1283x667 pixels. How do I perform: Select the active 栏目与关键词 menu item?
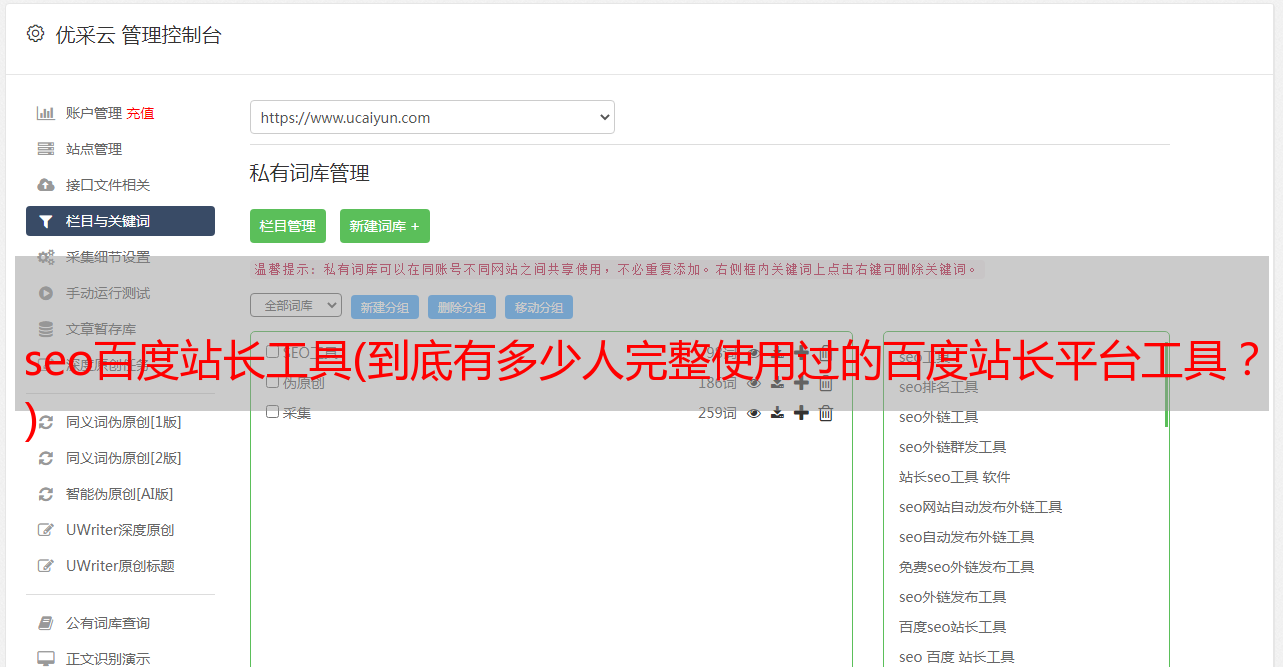[x=120, y=221]
